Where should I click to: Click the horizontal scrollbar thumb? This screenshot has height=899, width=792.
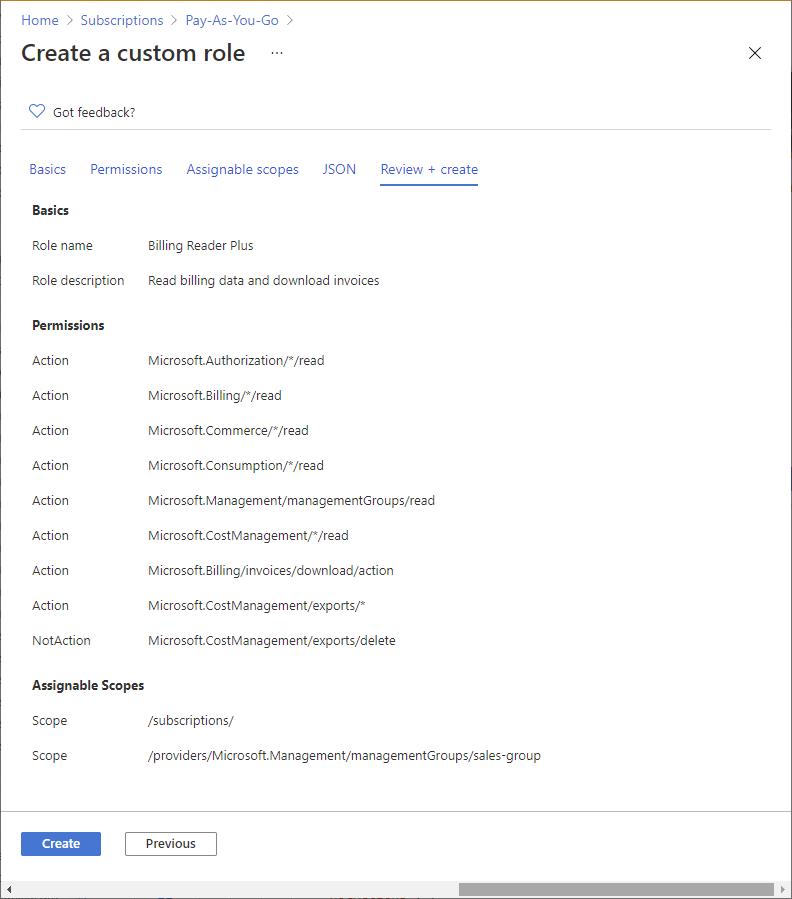tap(615, 889)
